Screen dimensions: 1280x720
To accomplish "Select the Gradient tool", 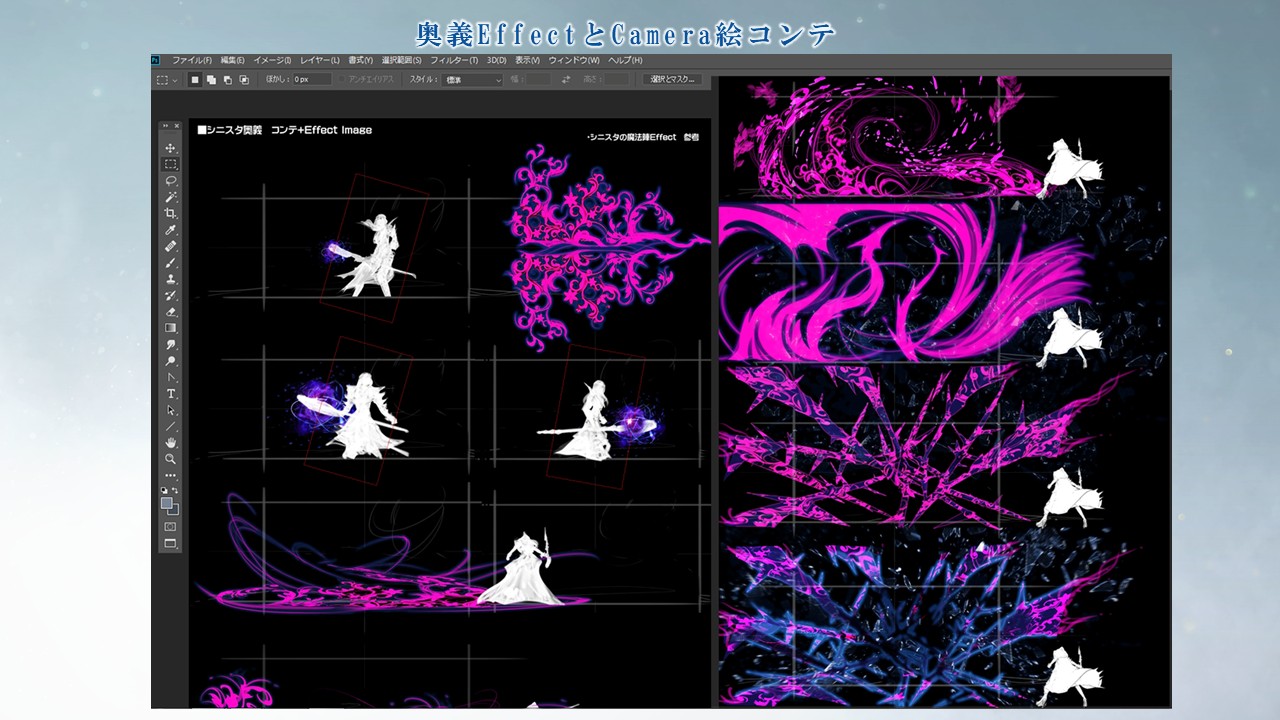I will (x=171, y=328).
